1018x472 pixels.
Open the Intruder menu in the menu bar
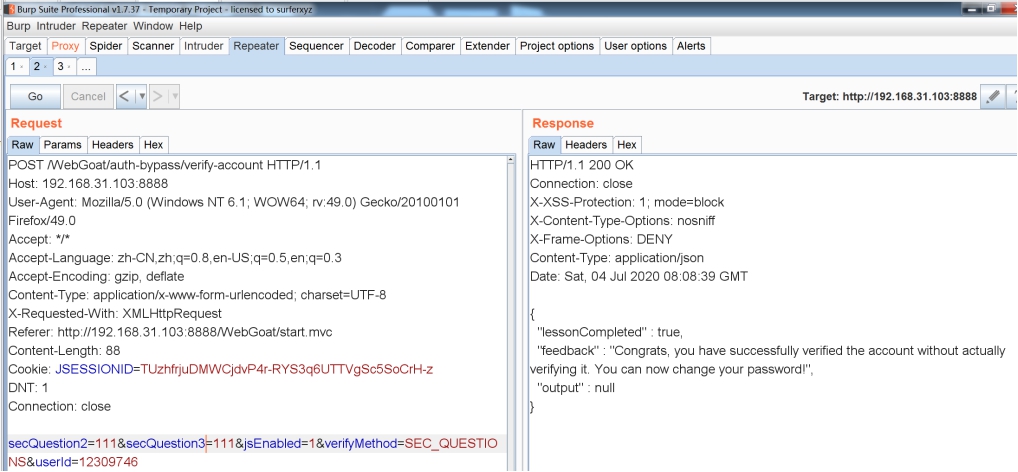pyautogui.click(x=56, y=26)
